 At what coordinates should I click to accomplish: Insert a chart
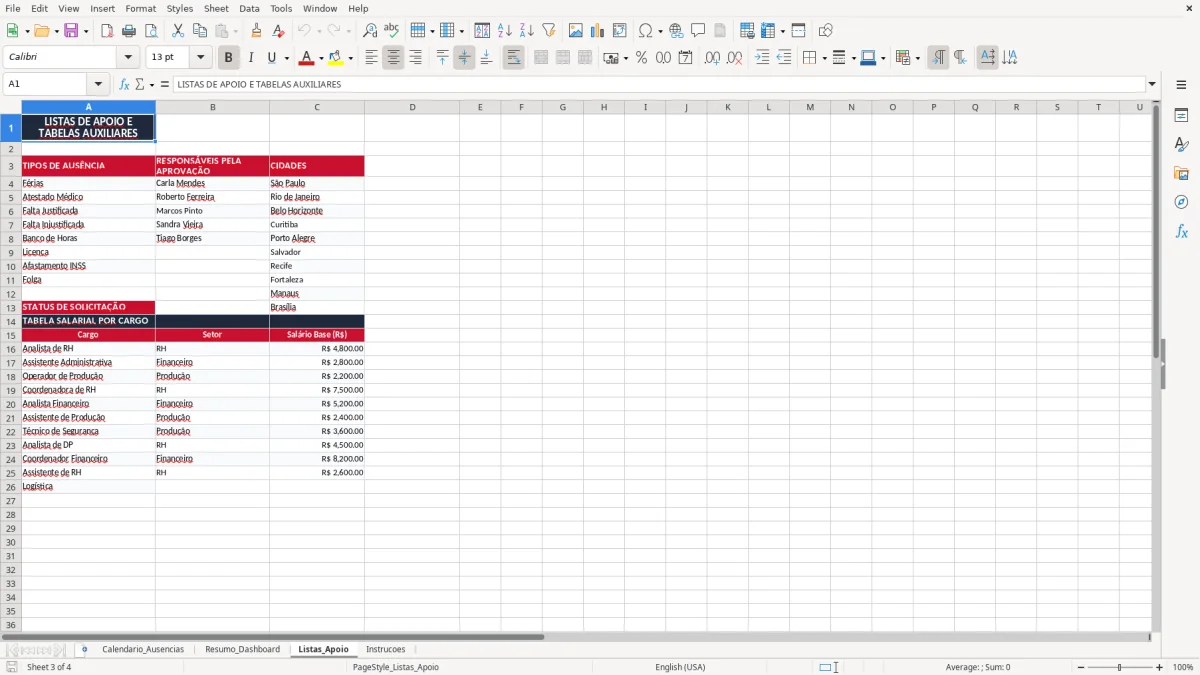pyautogui.click(x=598, y=31)
